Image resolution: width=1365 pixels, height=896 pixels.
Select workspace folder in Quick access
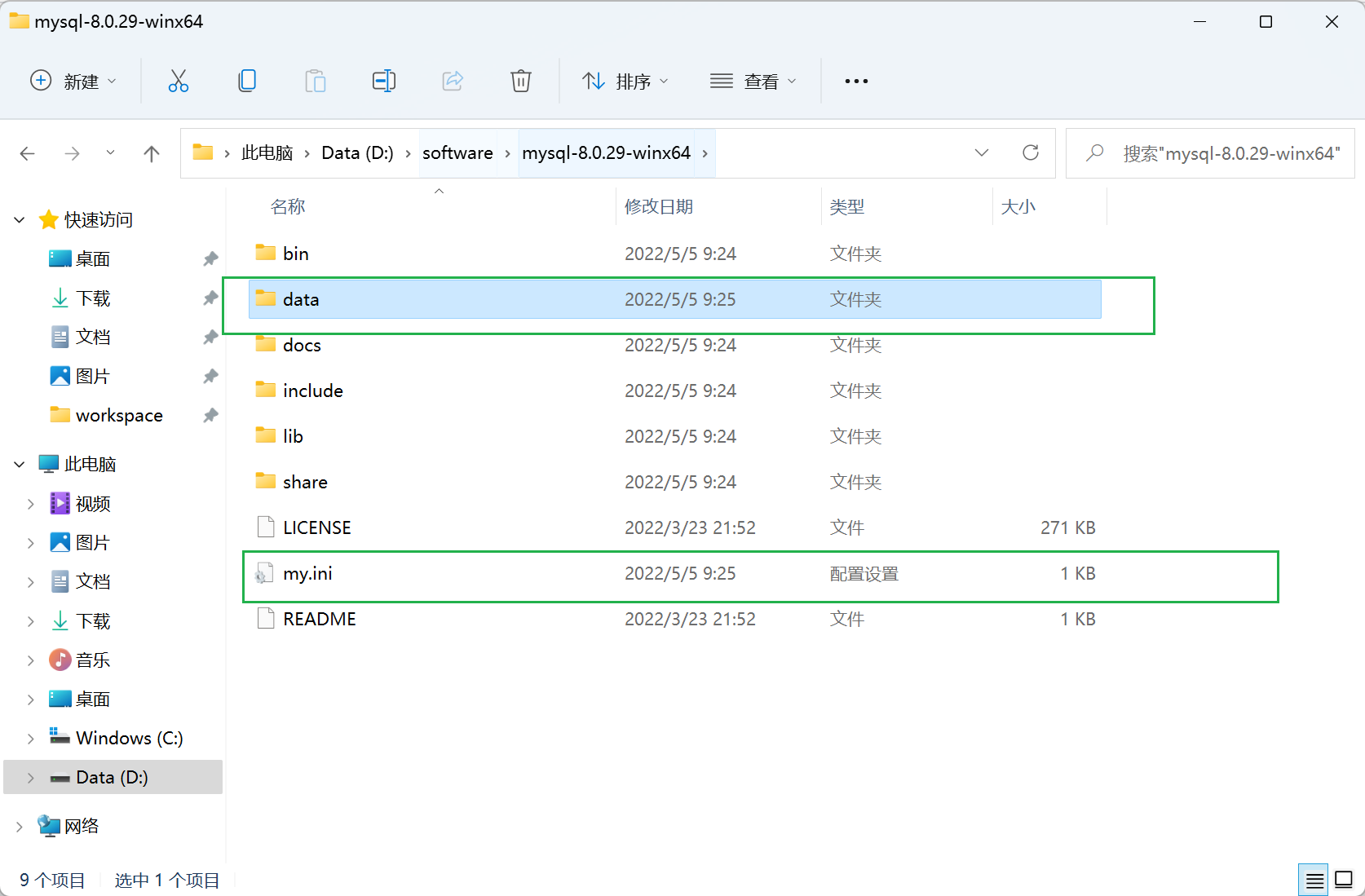tap(119, 416)
